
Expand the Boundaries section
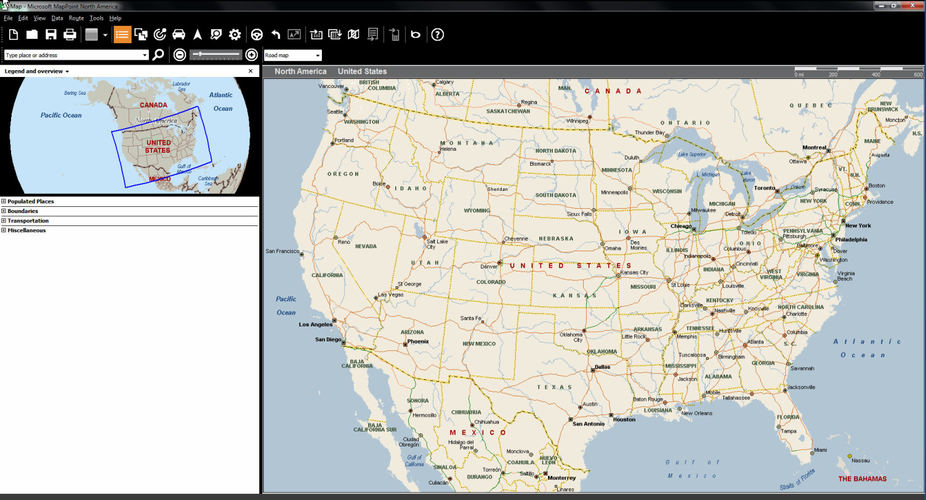click(4, 211)
